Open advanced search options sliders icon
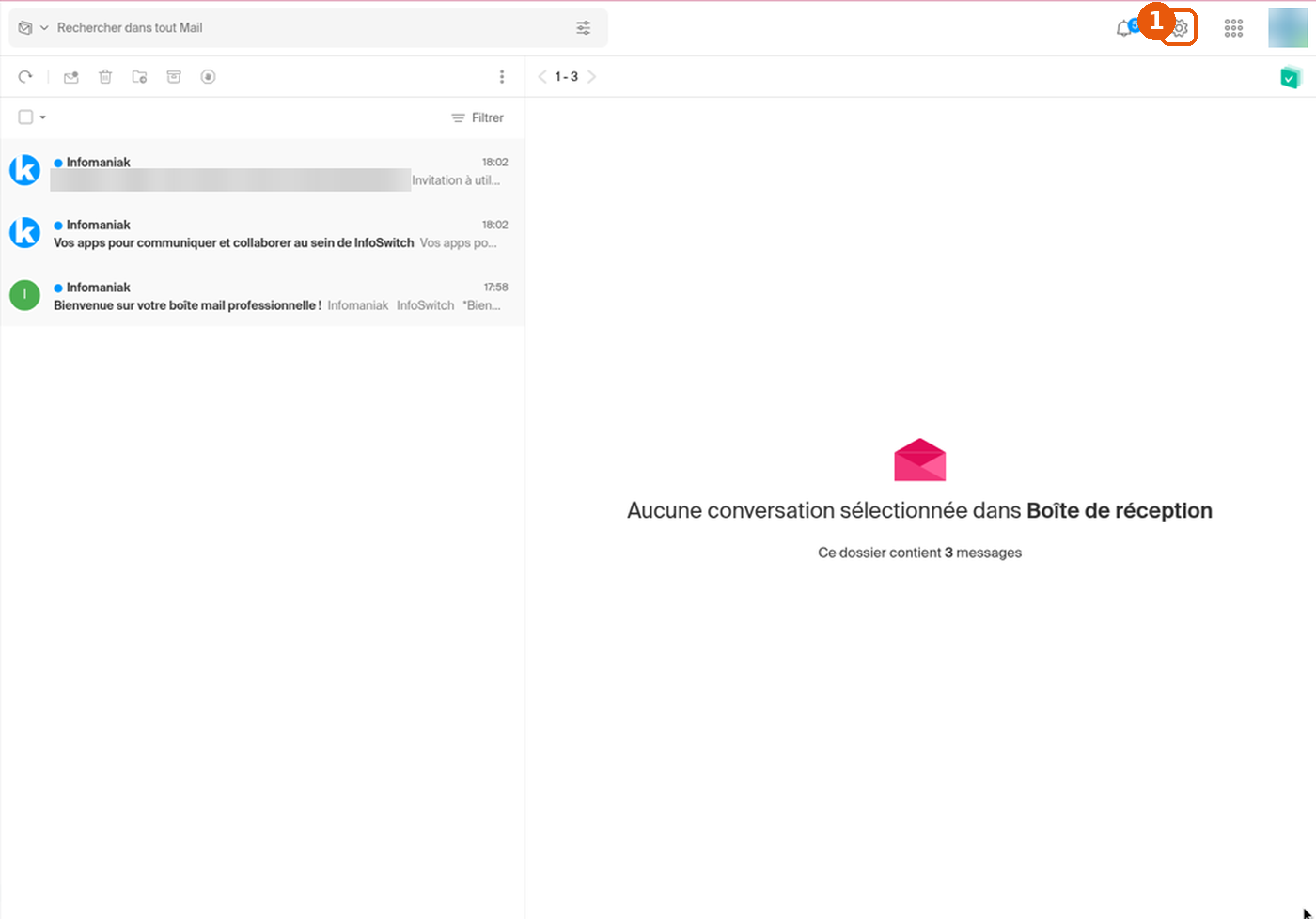Image resolution: width=1316 pixels, height=919 pixels. [x=584, y=28]
